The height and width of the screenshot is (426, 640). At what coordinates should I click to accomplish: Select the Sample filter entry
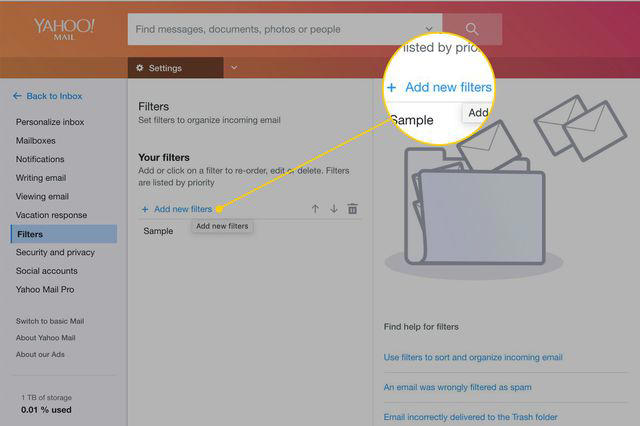tap(158, 231)
